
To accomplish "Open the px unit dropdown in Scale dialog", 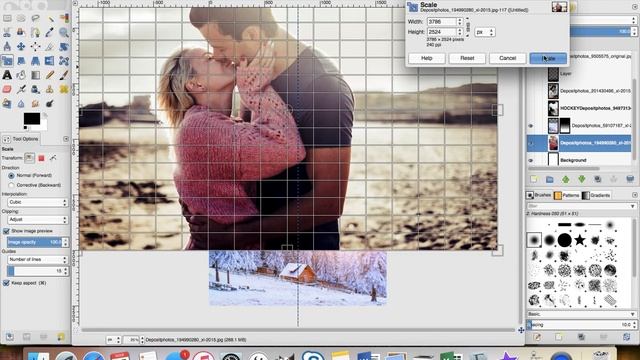I will [x=485, y=32].
